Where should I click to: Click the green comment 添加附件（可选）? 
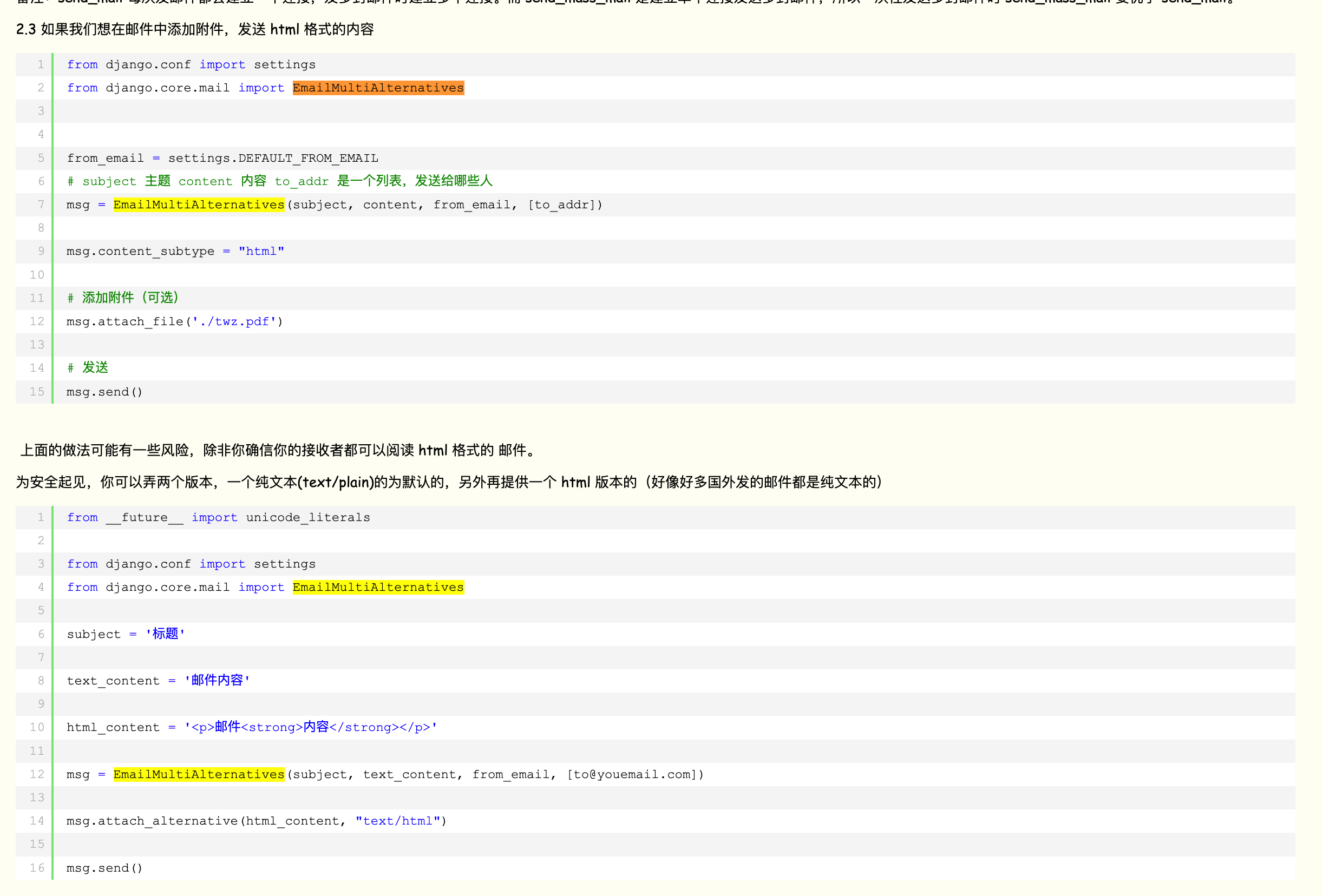pos(123,298)
